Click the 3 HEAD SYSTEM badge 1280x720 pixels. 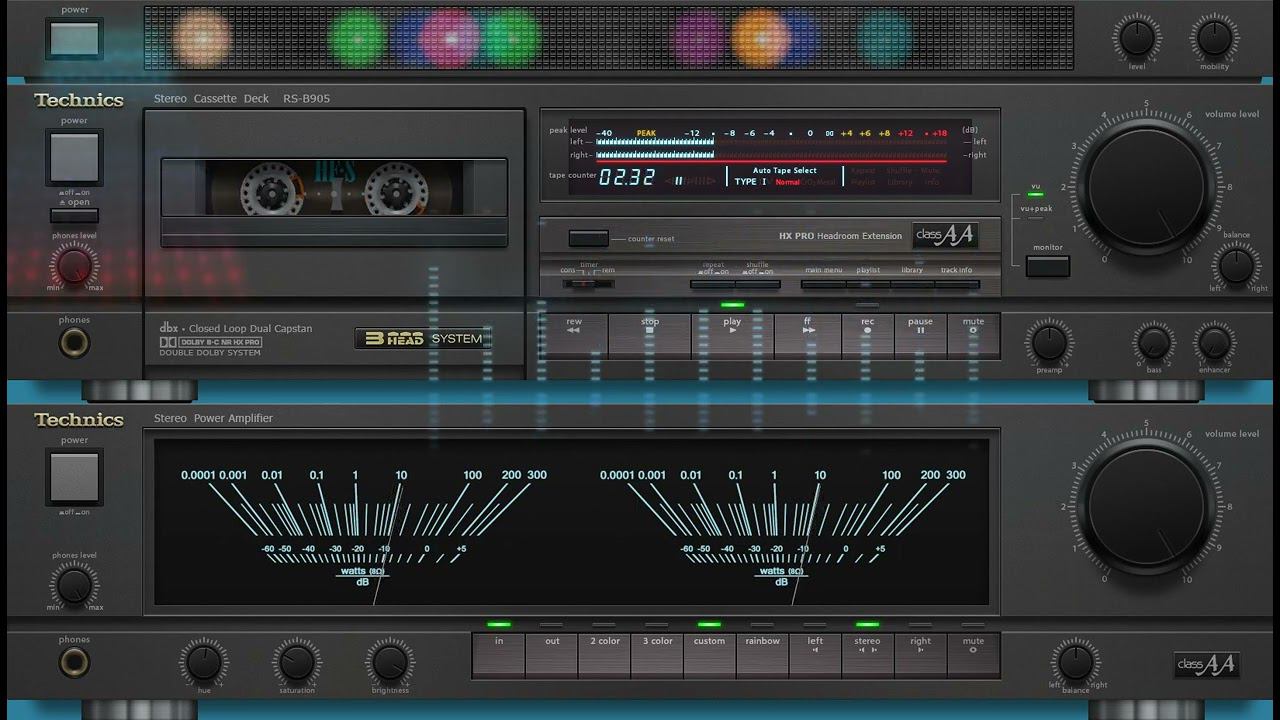coord(423,338)
